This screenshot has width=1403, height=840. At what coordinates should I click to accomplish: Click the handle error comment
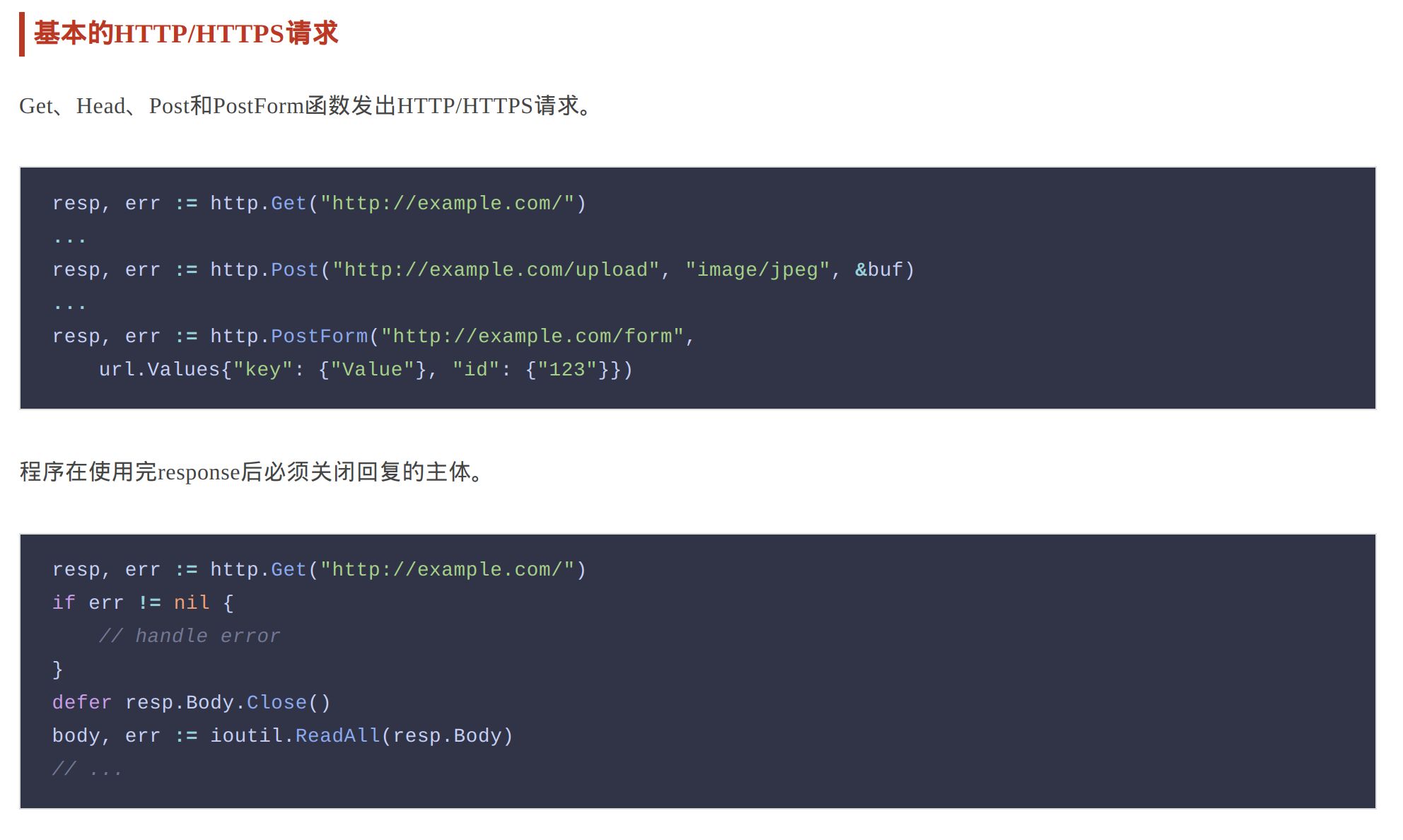[190, 636]
